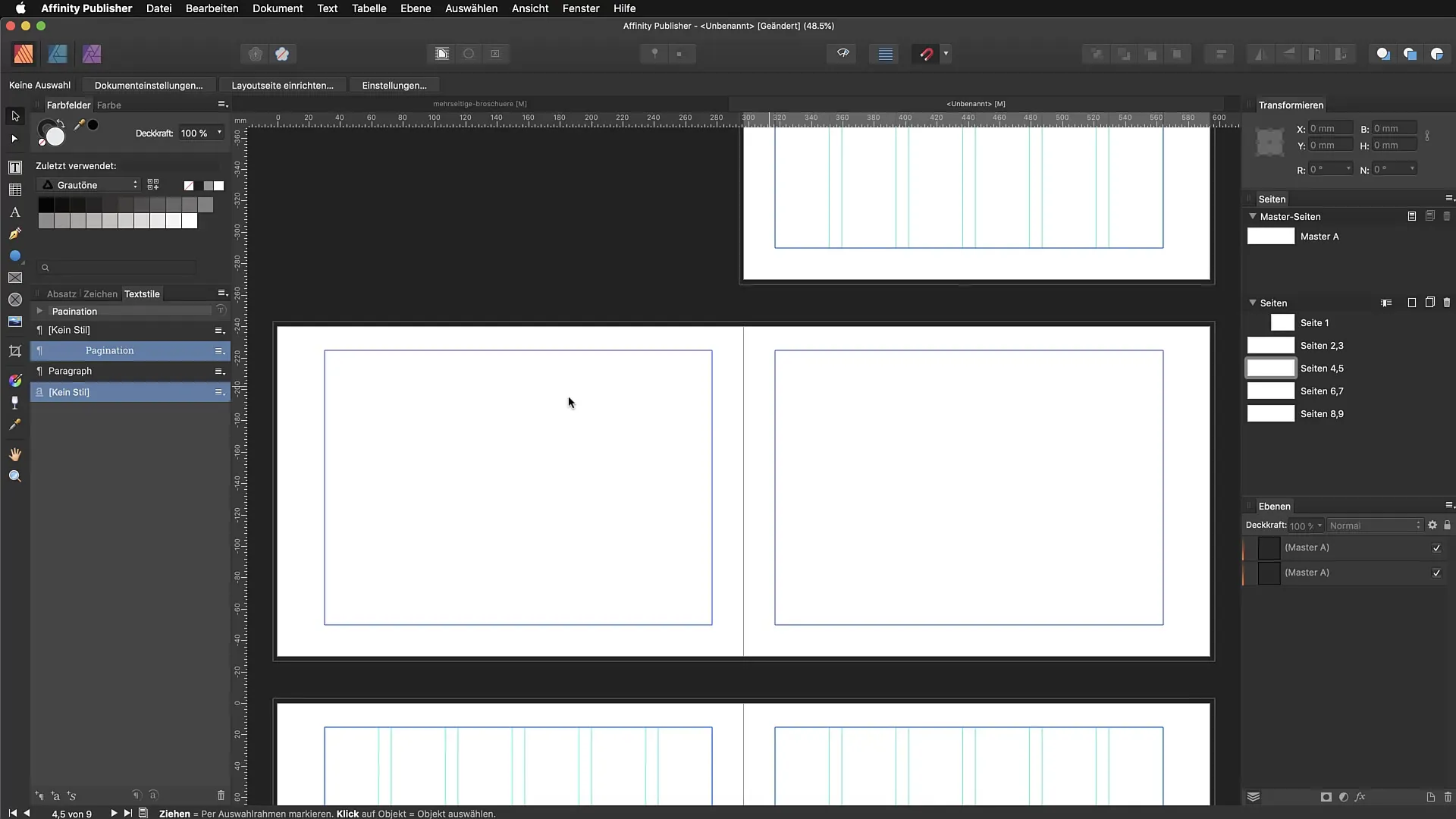The image size is (1456, 819).
Task: Toggle the snapping magnet icon
Action: [x=926, y=54]
